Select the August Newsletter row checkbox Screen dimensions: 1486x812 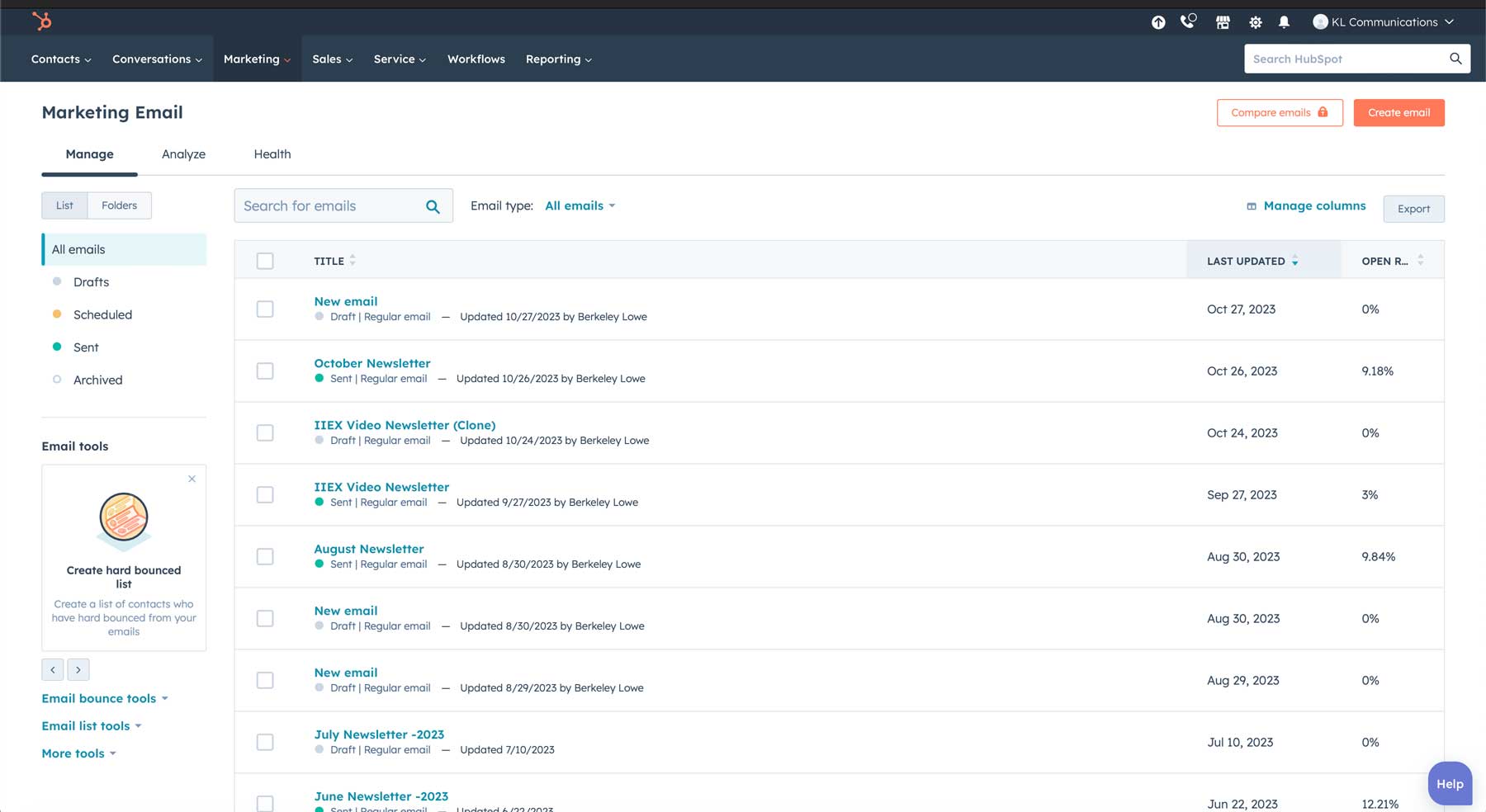265,556
